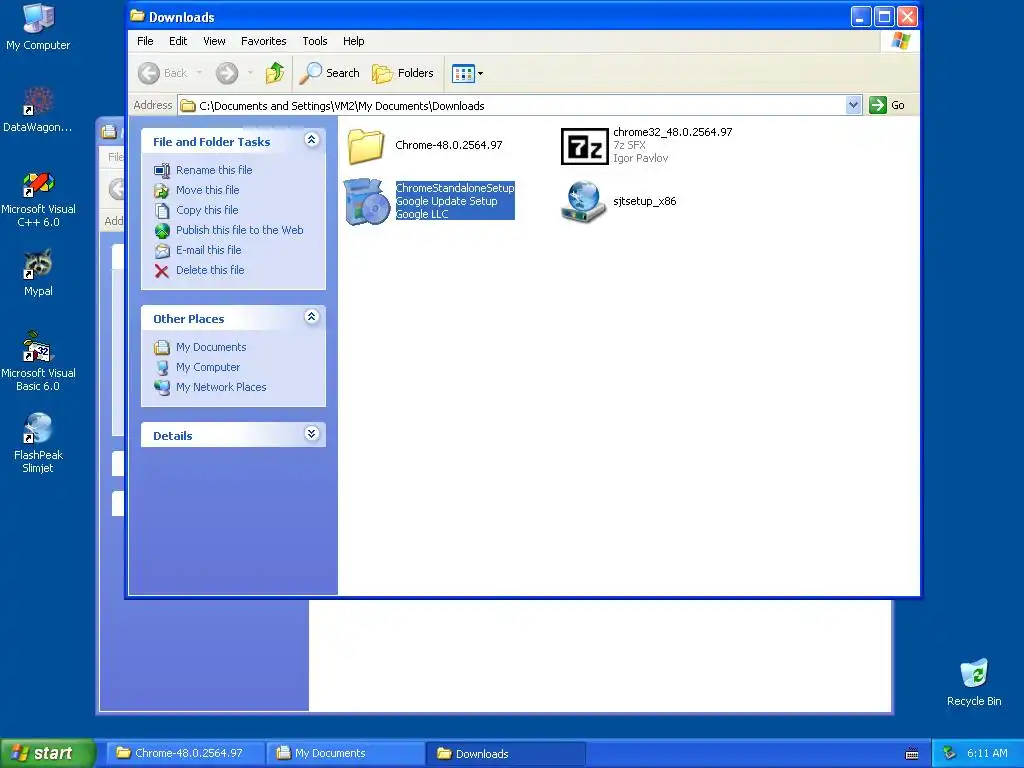This screenshot has height=768, width=1024.
Task: Click the Downloads taskbar button
Action: pos(505,753)
